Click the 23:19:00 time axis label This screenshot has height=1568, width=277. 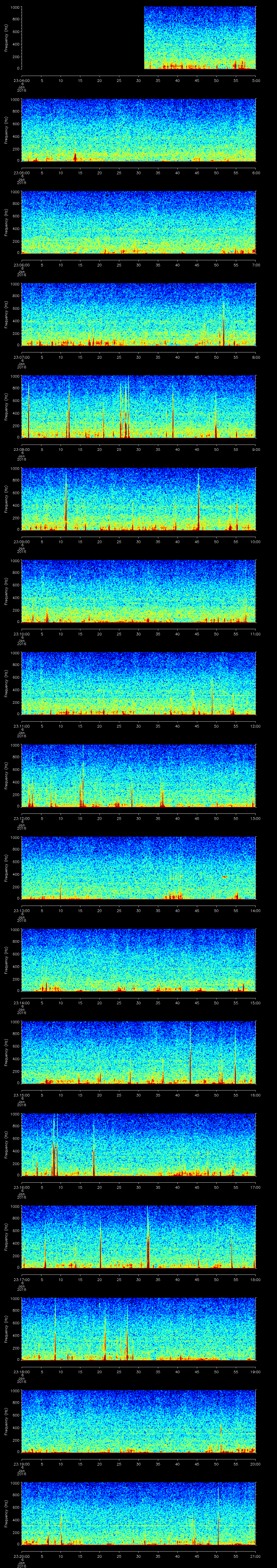click(21, 1464)
